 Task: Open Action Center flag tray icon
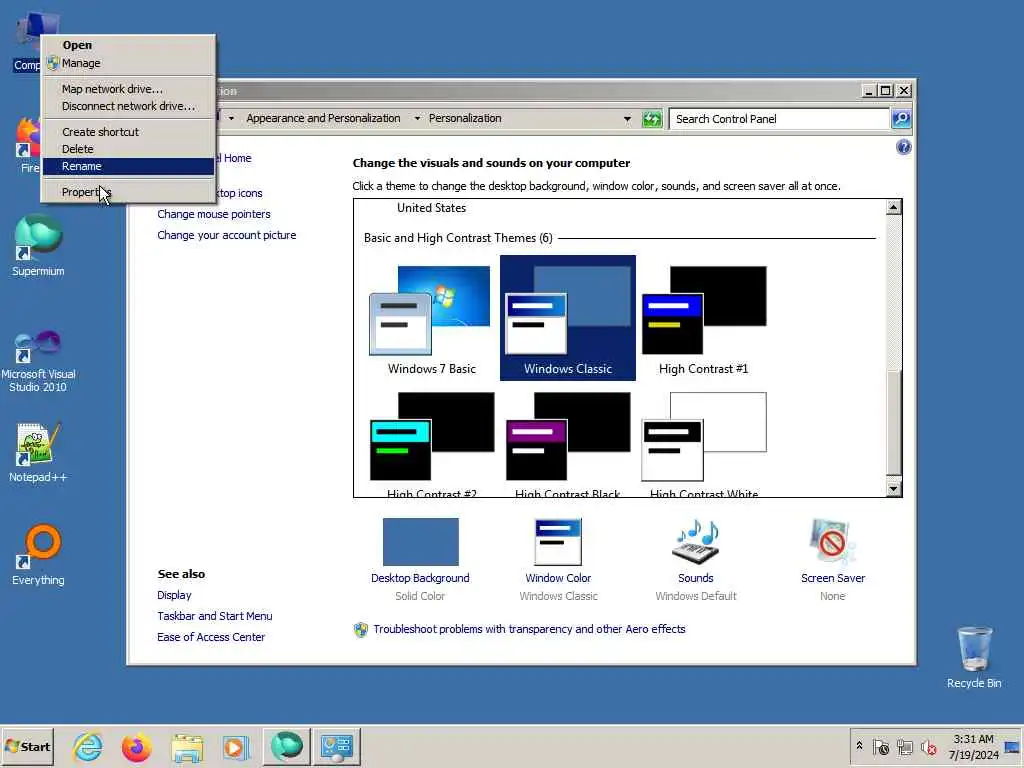(x=881, y=746)
